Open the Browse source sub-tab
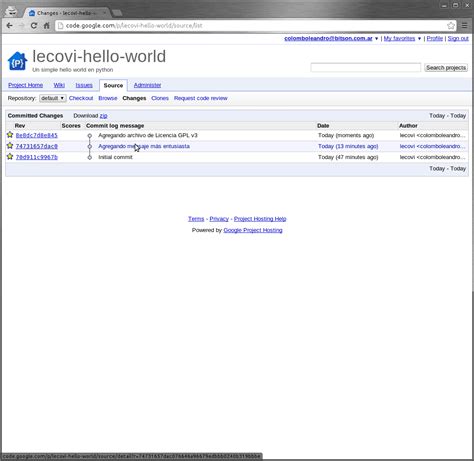474x461 pixels. click(108, 98)
